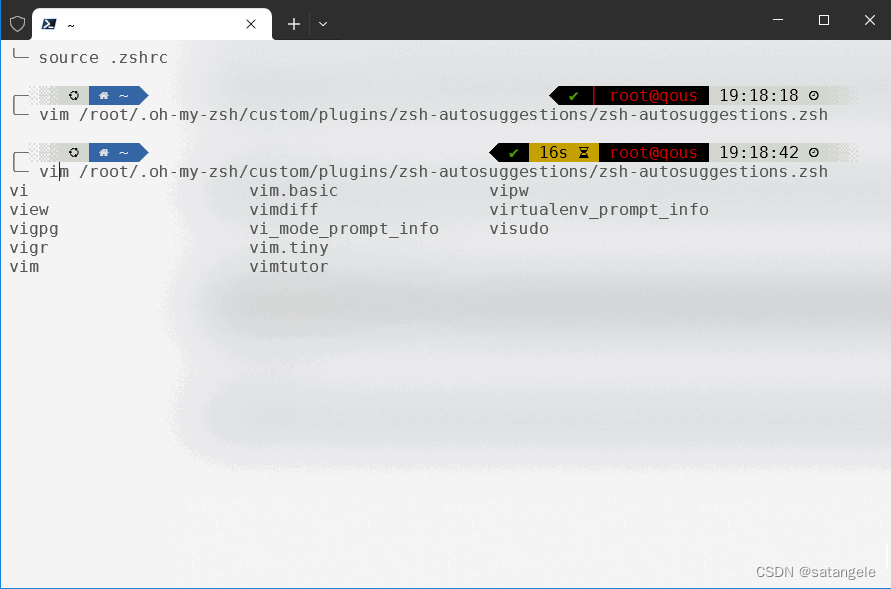Image resolution: width=891 pixels, height=589 pixels.
Task: Minimize the terminal window
Action: click(778, 20)
